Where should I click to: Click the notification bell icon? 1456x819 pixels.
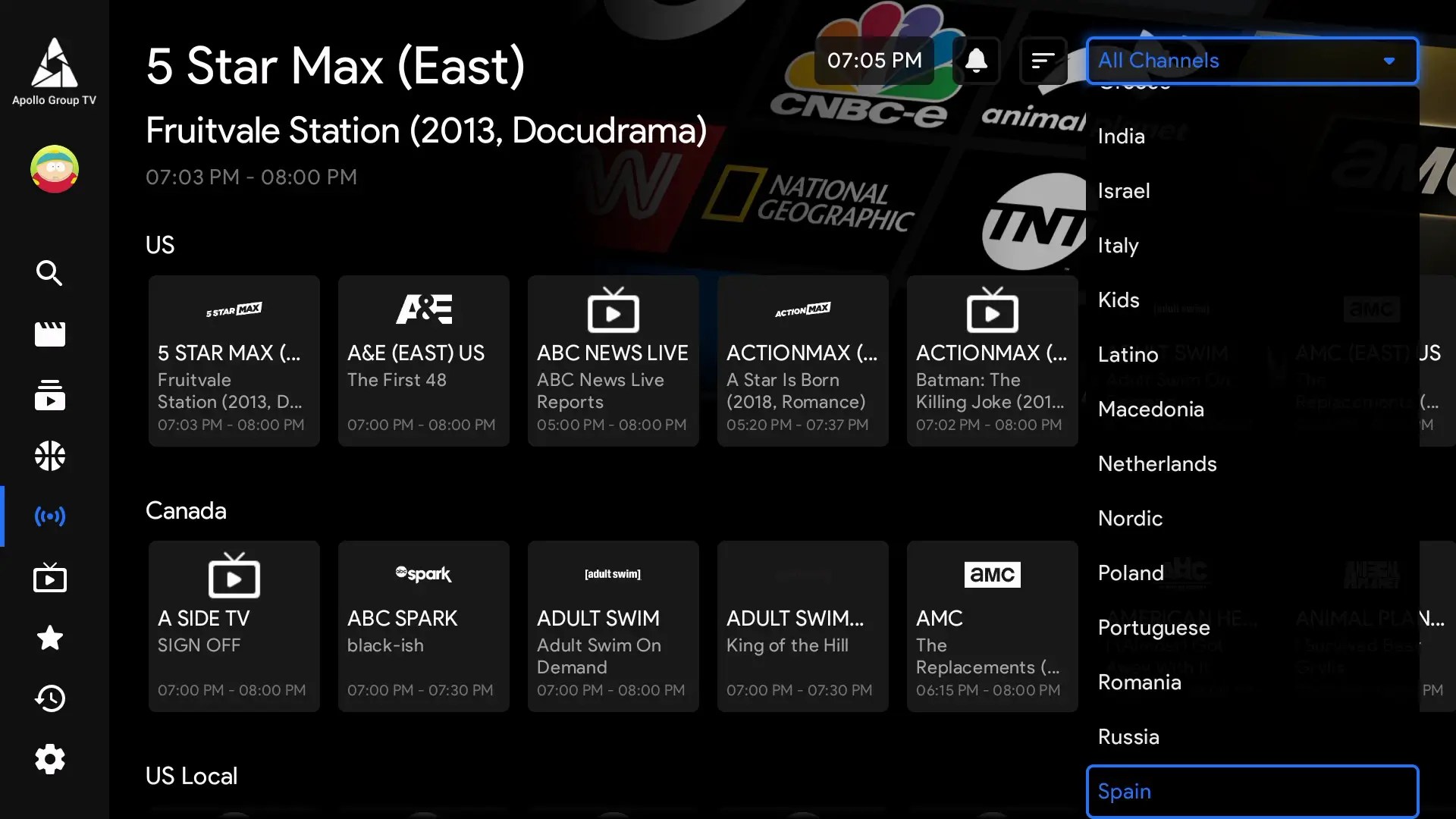point(976,60)
